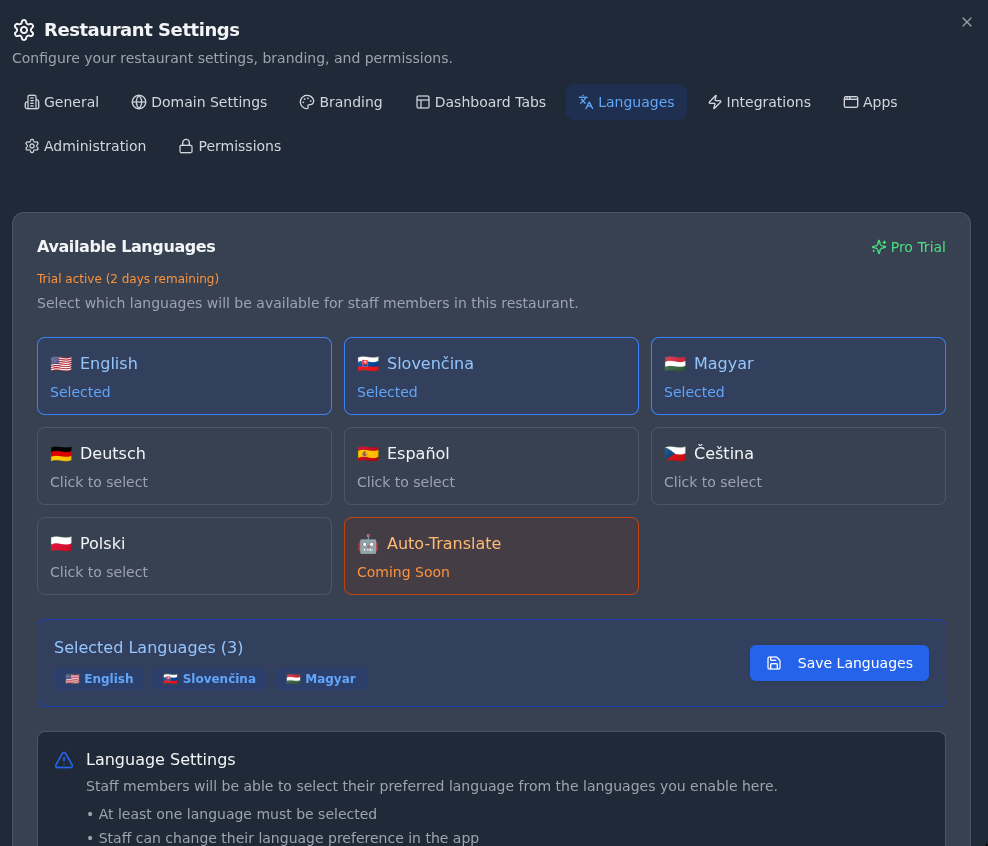
Task: Click the Slovak flag on Slovenčina card
Action: point(368,363)
